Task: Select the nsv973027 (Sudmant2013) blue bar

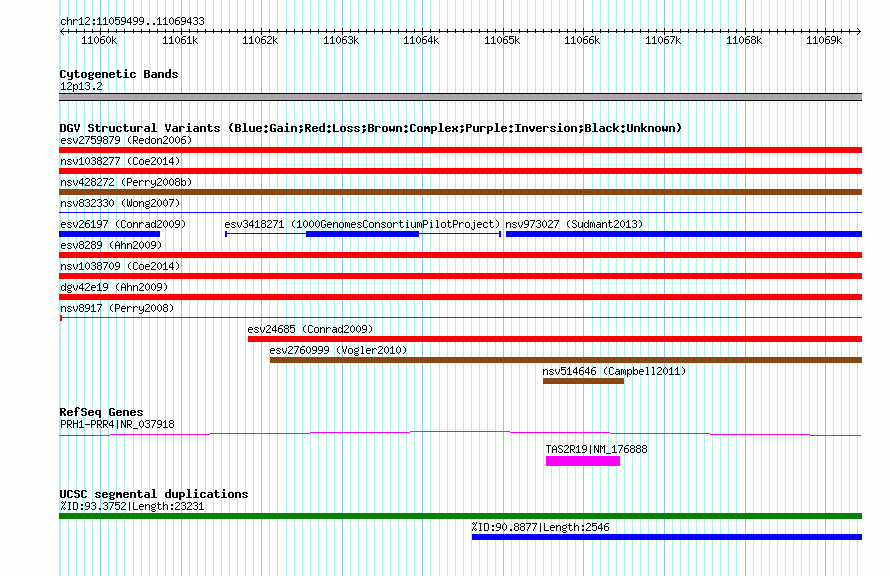Action: tap(684, 234)
